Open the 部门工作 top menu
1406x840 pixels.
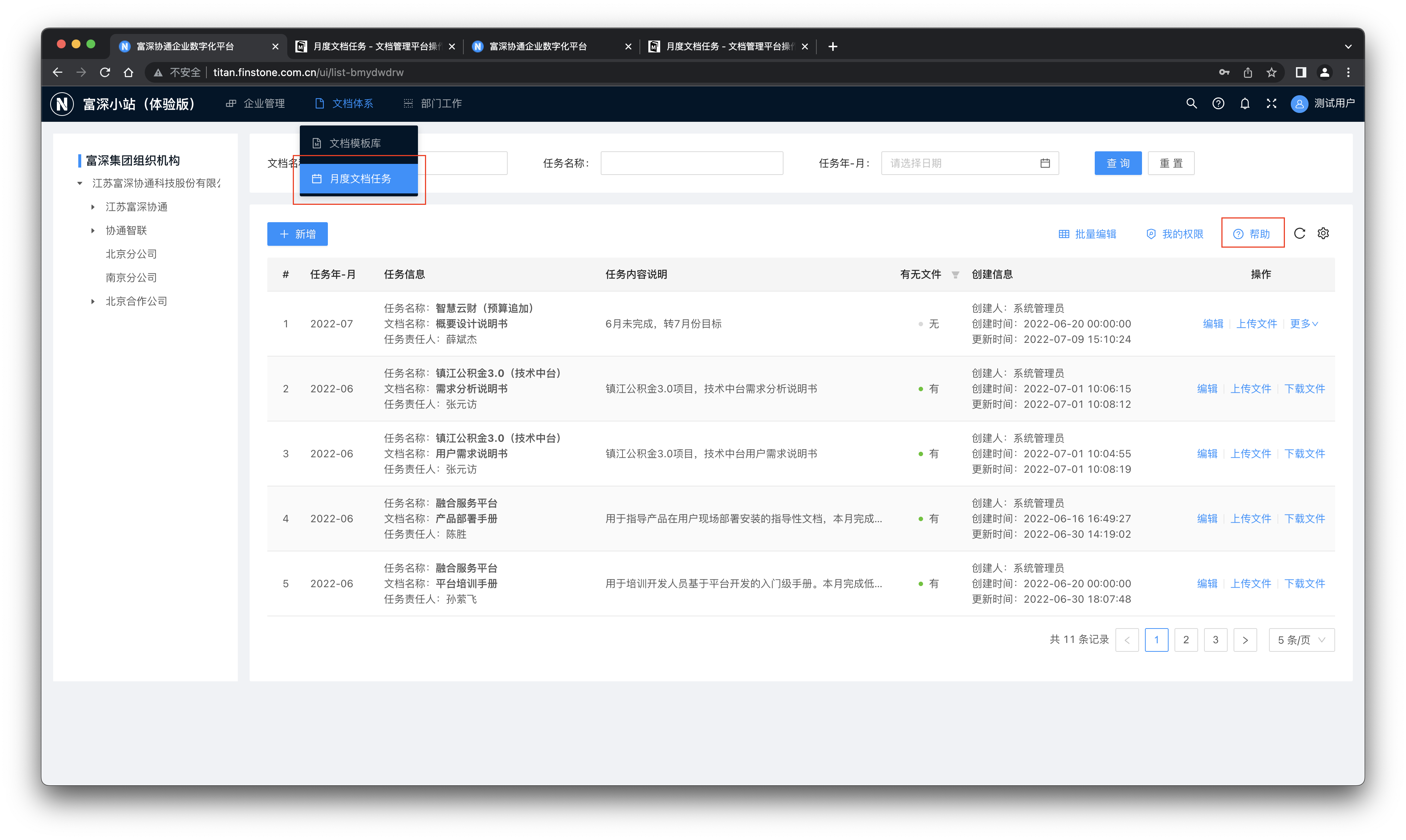point(433,104)
